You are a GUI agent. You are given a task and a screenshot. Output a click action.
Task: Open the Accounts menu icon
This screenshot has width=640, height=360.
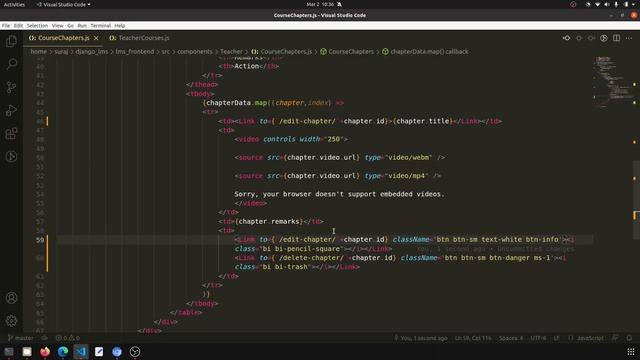click(11, 298)
